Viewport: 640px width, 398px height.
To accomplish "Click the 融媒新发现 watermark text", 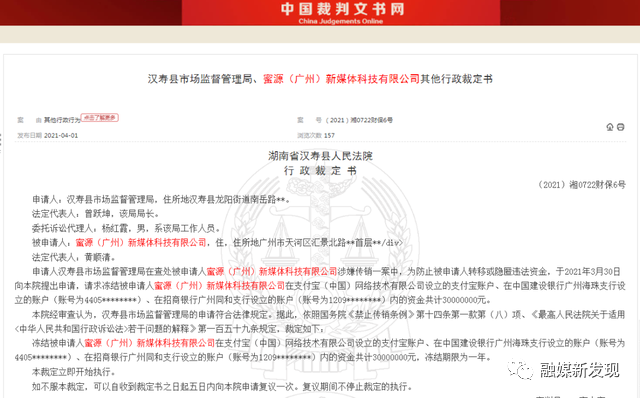I will pos(580,370).
